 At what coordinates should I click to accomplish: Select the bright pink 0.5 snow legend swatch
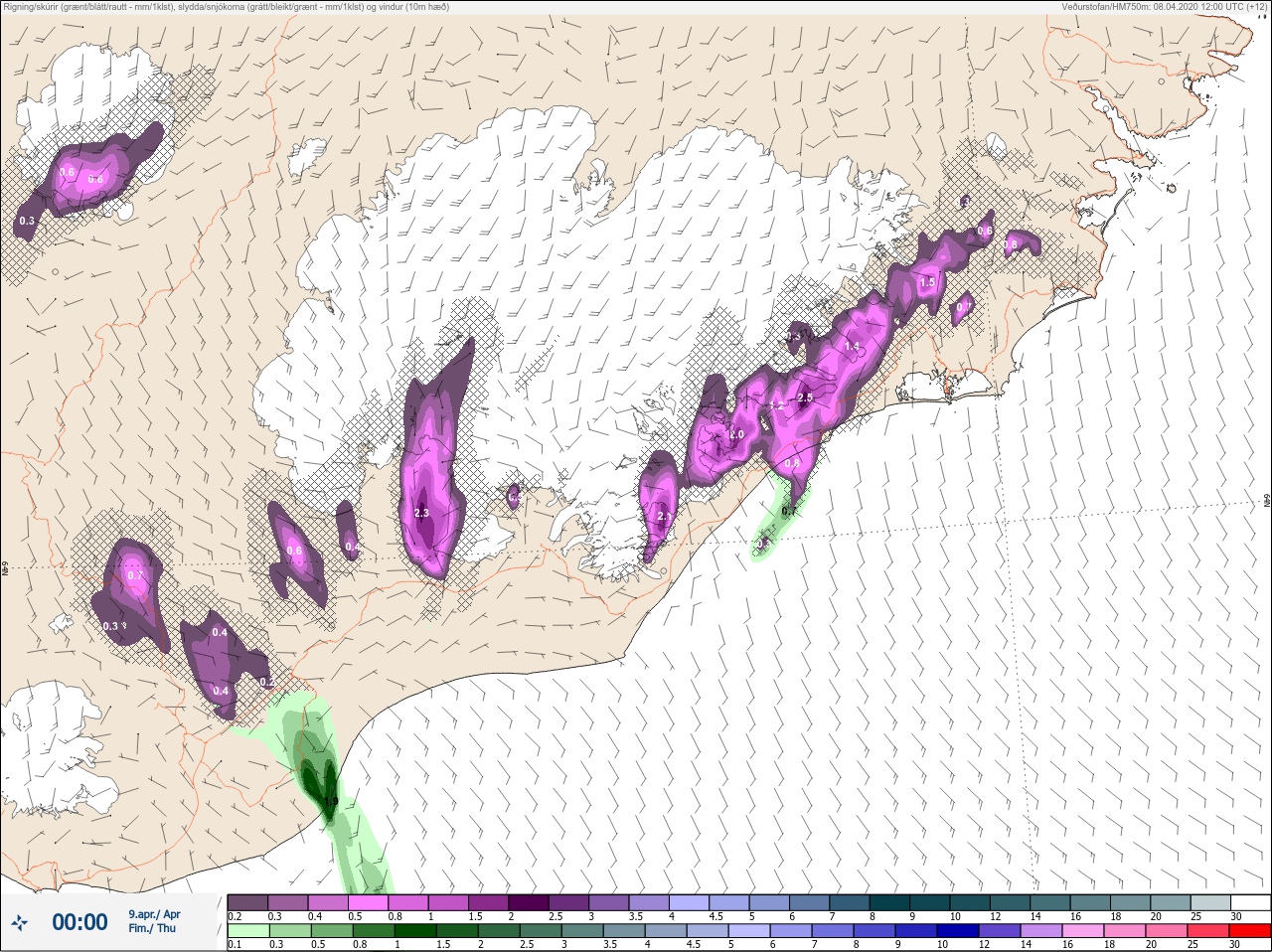(368, 902)
